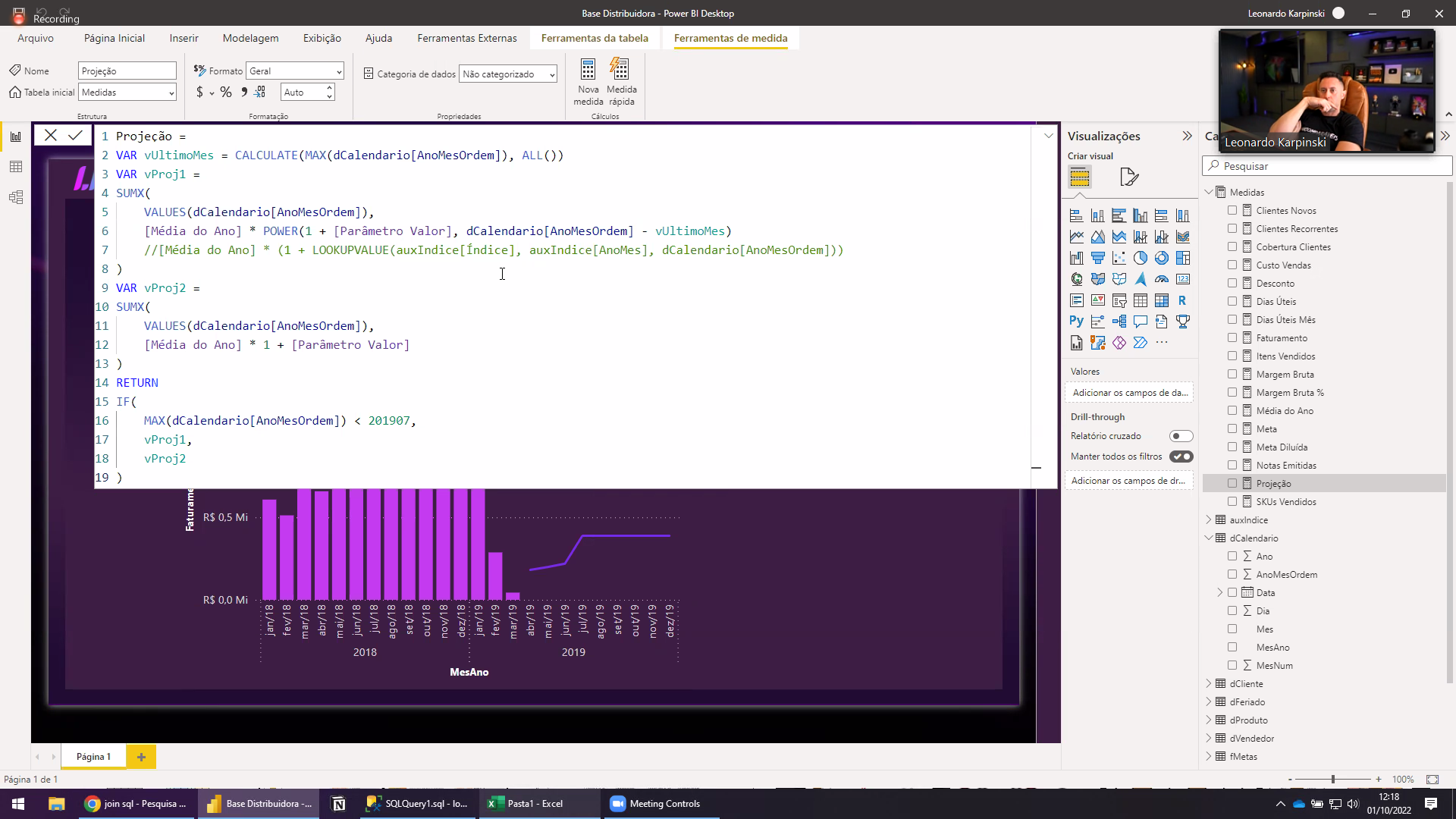Select the Python visual icon
The width and height of the screenshot is (1456, 819).
[1076, 322]
